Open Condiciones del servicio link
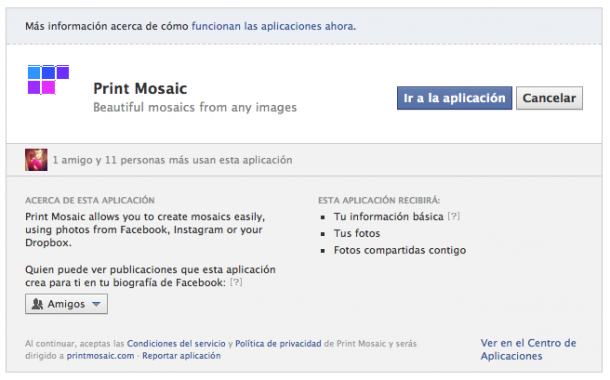This screenshot has height=380, width=610. [176, 343]
